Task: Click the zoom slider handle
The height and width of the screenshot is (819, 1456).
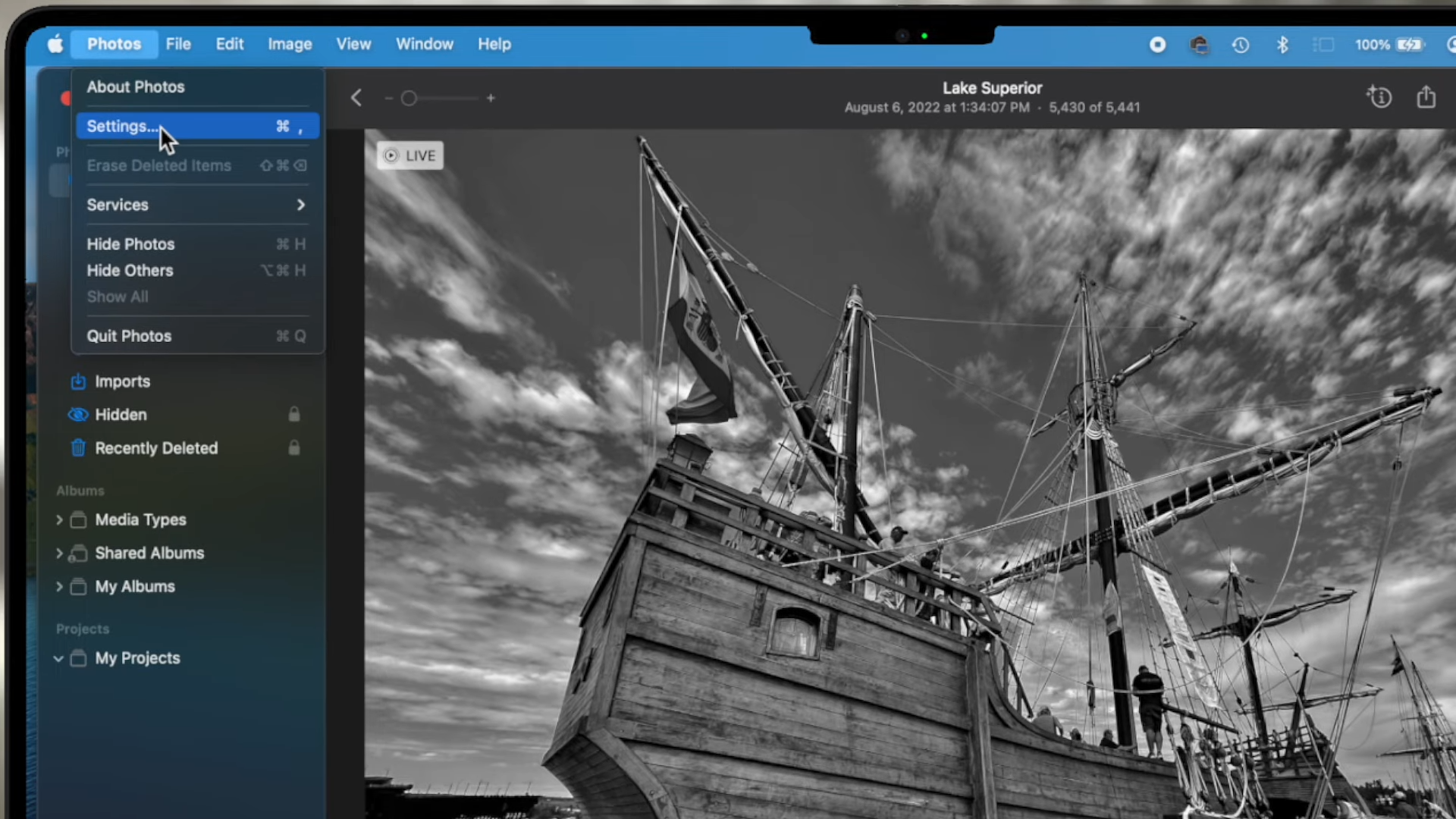Action: tap(409, 98)
